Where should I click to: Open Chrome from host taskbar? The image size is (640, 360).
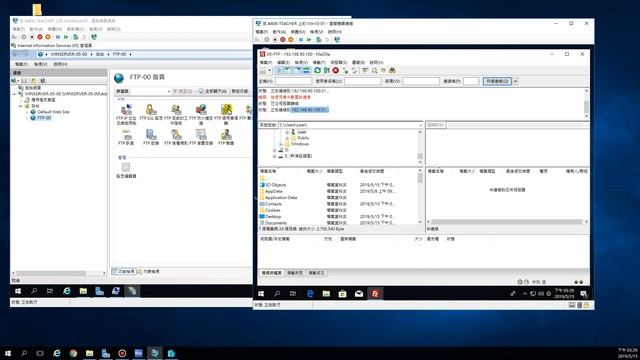point(73,353)
